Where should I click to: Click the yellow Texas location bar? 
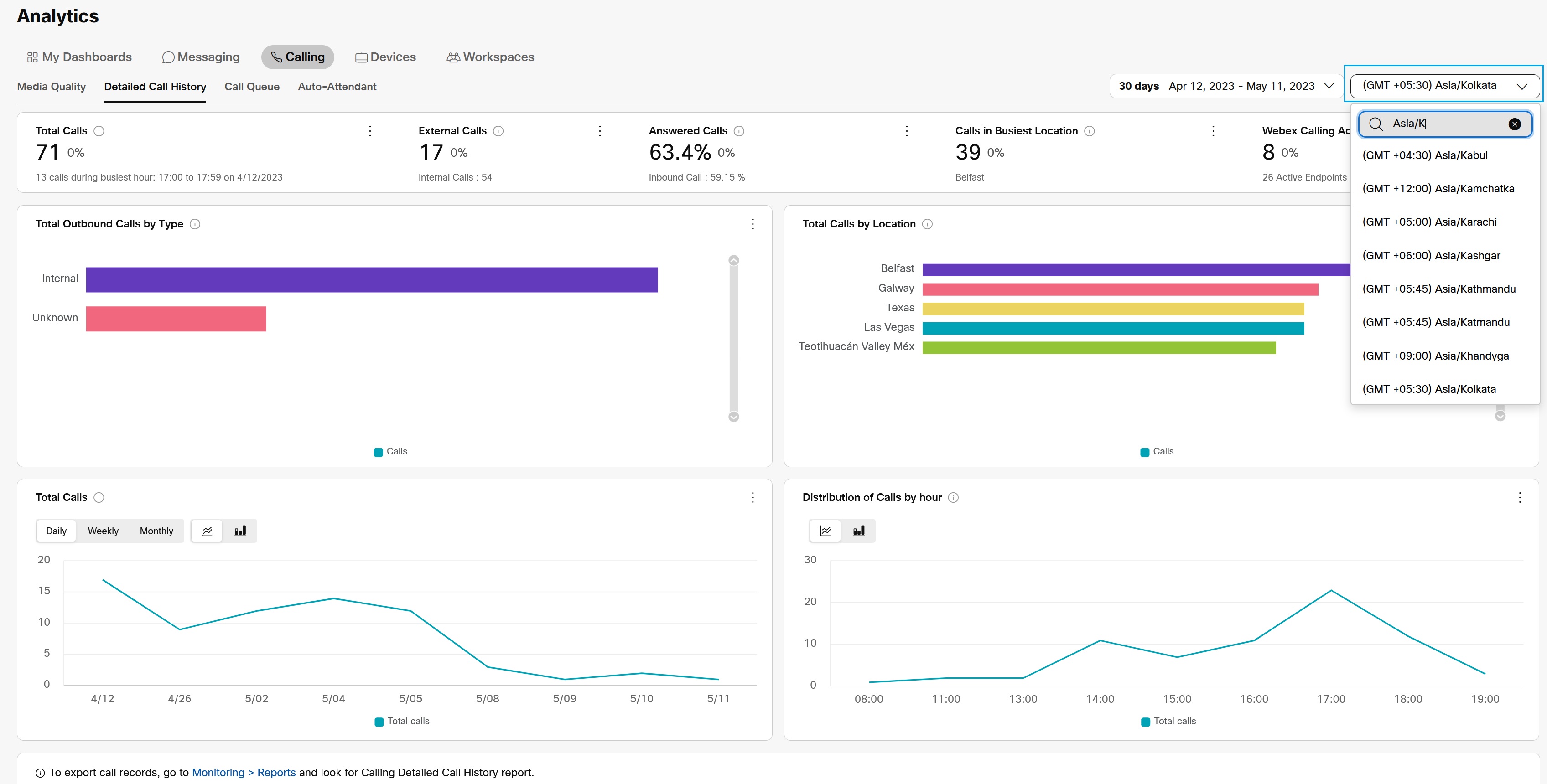1113,309
